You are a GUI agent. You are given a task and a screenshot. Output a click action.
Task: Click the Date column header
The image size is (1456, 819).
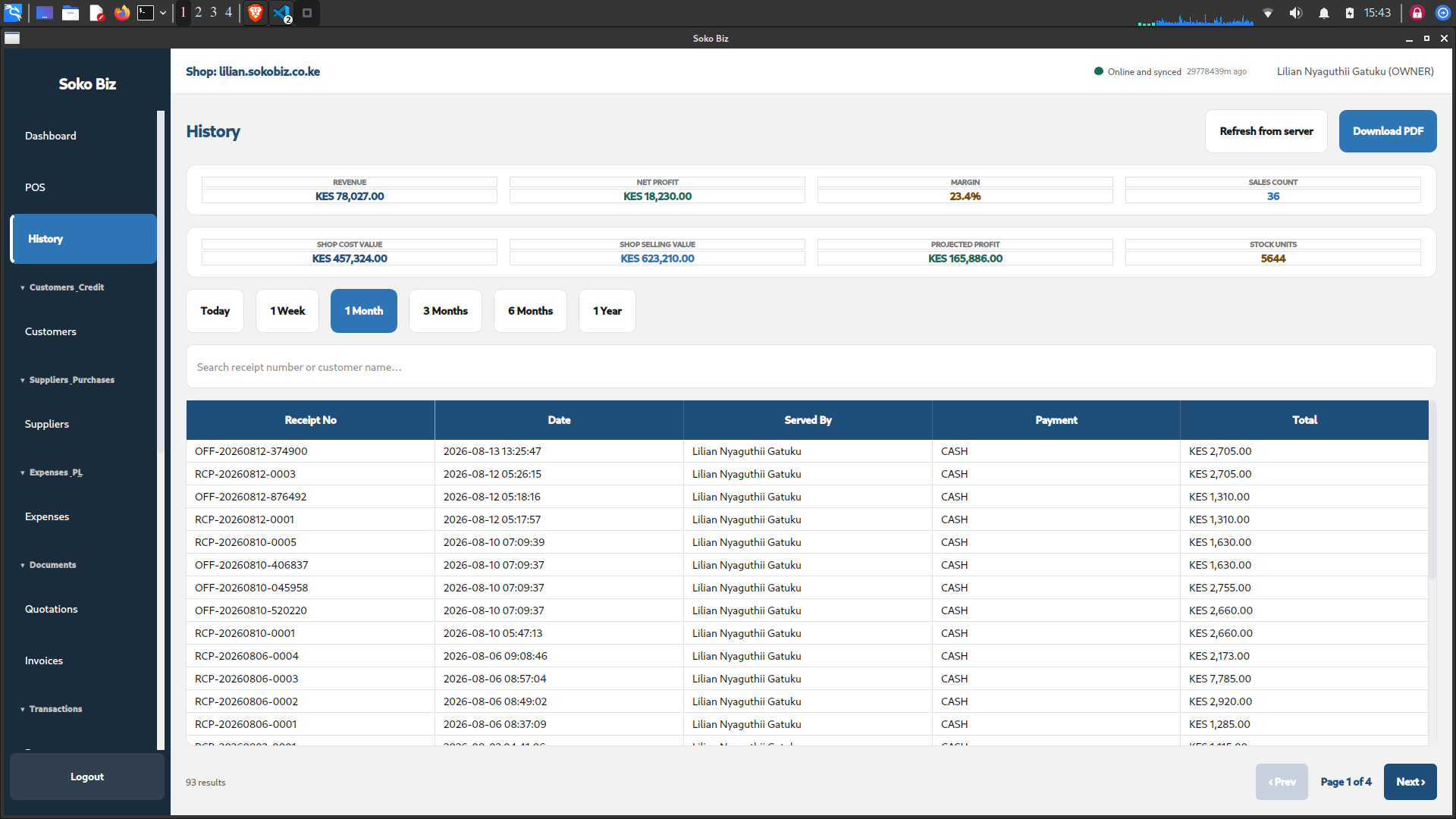(x=560, y=420)
